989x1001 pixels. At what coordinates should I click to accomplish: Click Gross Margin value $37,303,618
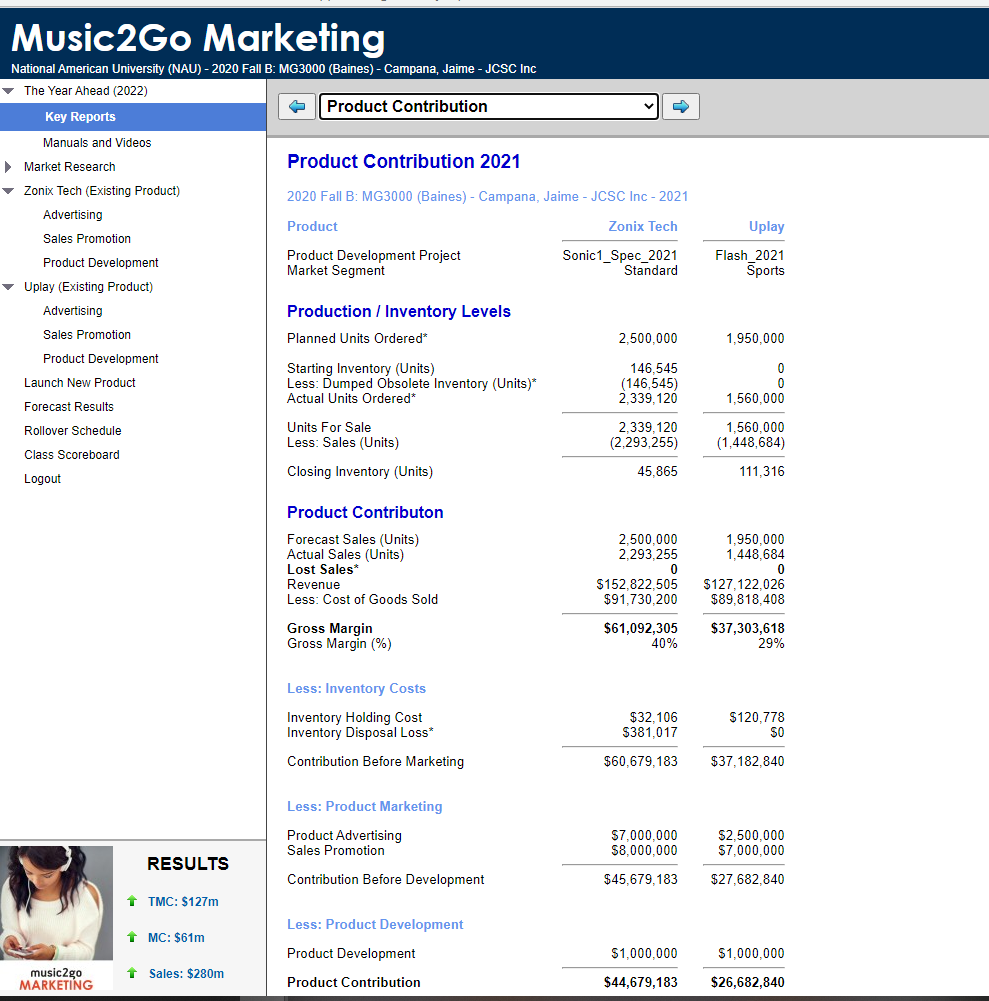[748, 629]
